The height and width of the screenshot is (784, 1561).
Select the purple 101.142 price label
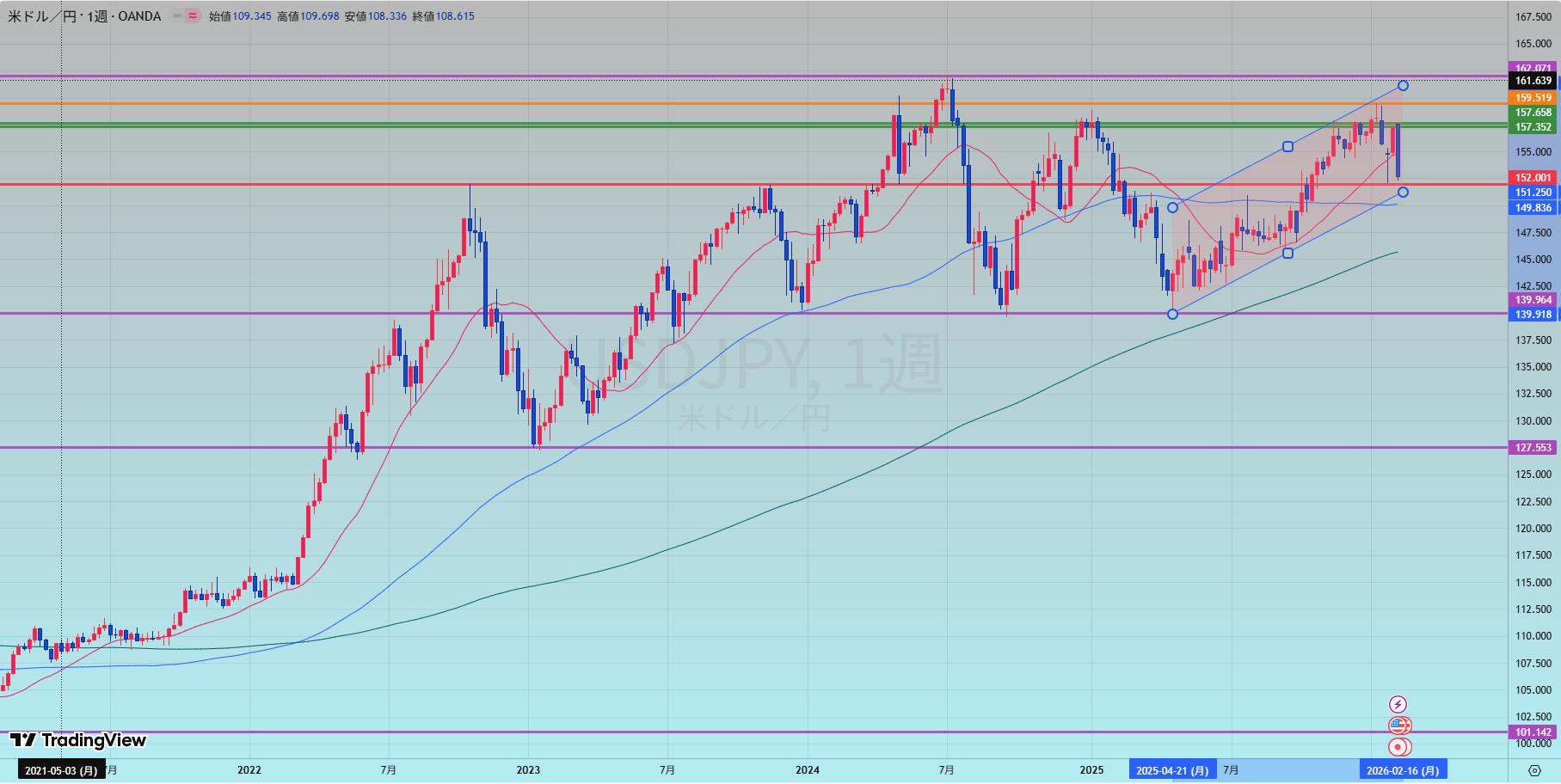(1533, 732)
